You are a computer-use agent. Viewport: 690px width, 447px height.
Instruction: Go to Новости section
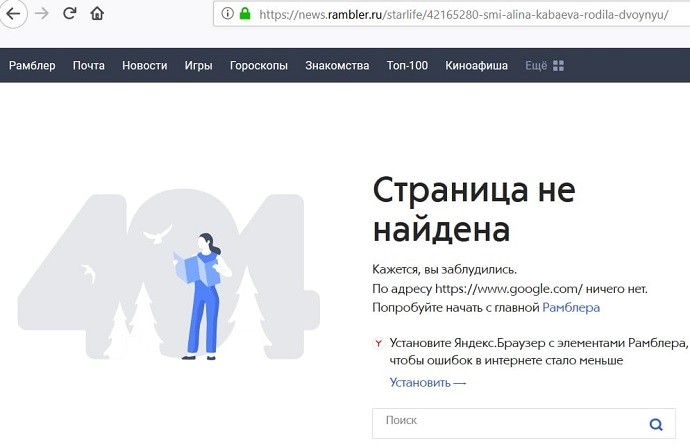tap(145, 66)
